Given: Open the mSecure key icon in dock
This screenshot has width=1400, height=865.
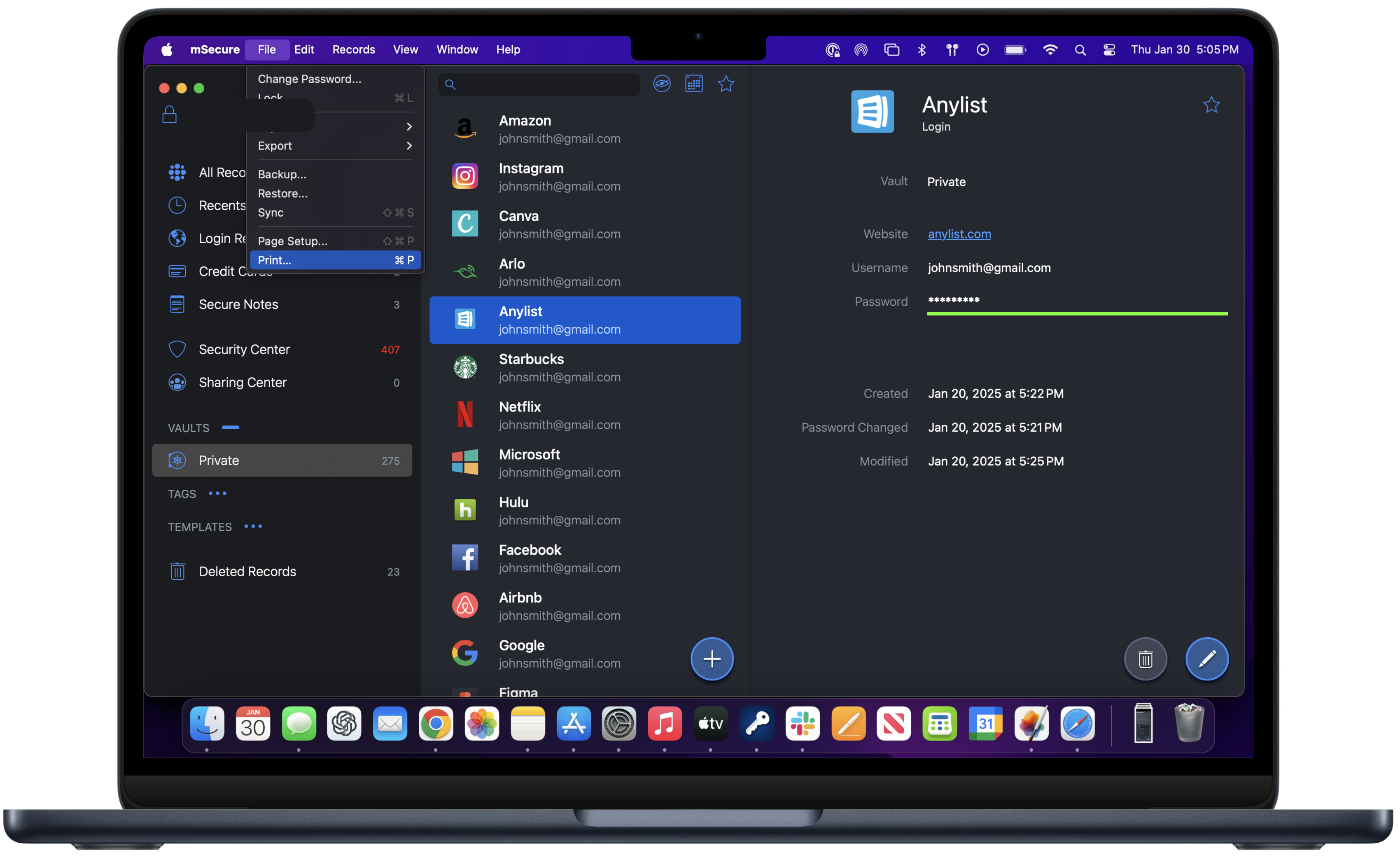Looking at the screenshot, I should click(757, 724).
